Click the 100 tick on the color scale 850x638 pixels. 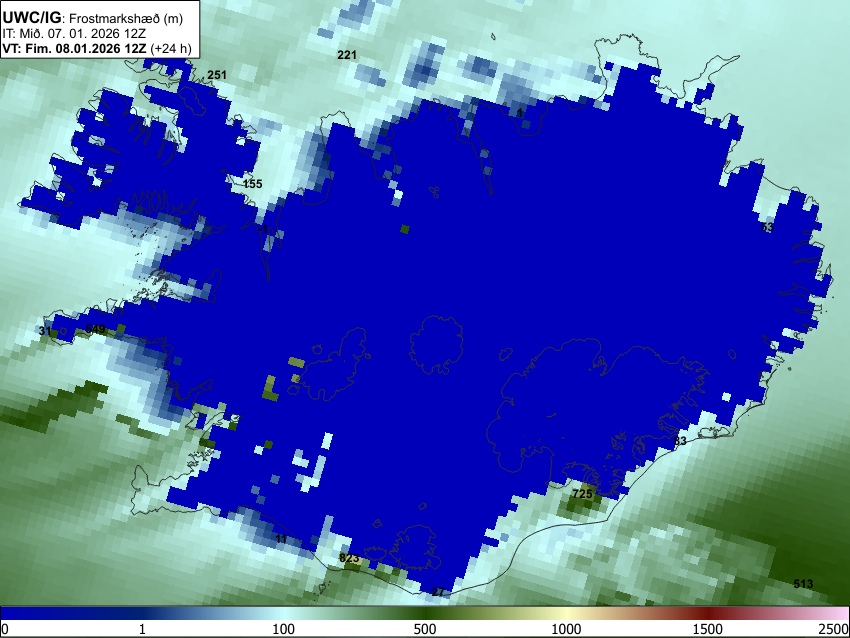click(x=283, y=629)
